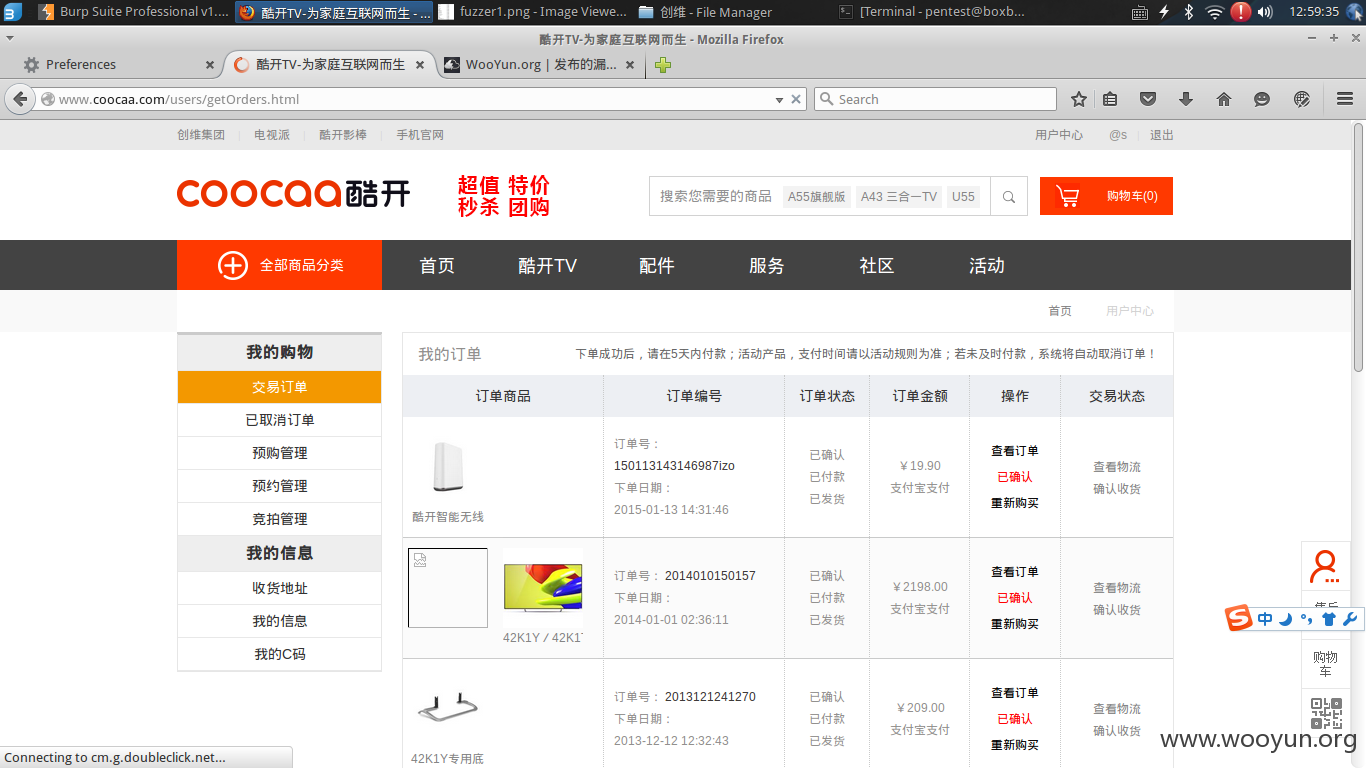Image resolution: width=1366 pixels, height=768 pixels.
Task: Switch to Burp Suite taskbar window
Action: click(x=134, y=12)
